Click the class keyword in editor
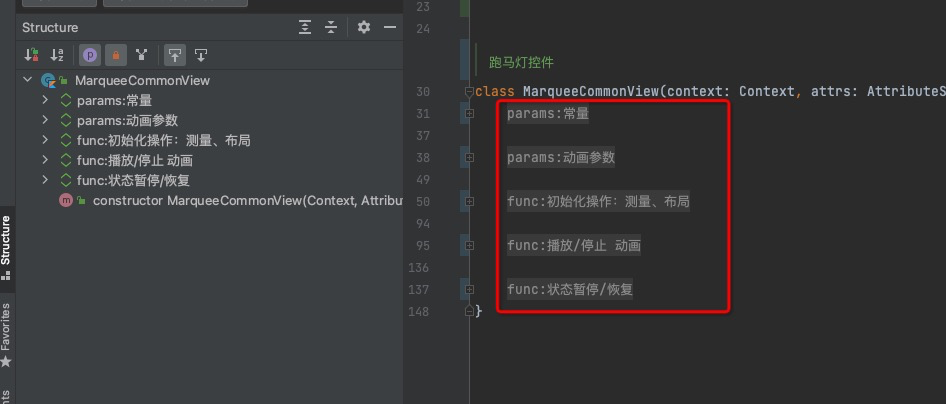Screen dimensions: 946x404 coord(495,92)
